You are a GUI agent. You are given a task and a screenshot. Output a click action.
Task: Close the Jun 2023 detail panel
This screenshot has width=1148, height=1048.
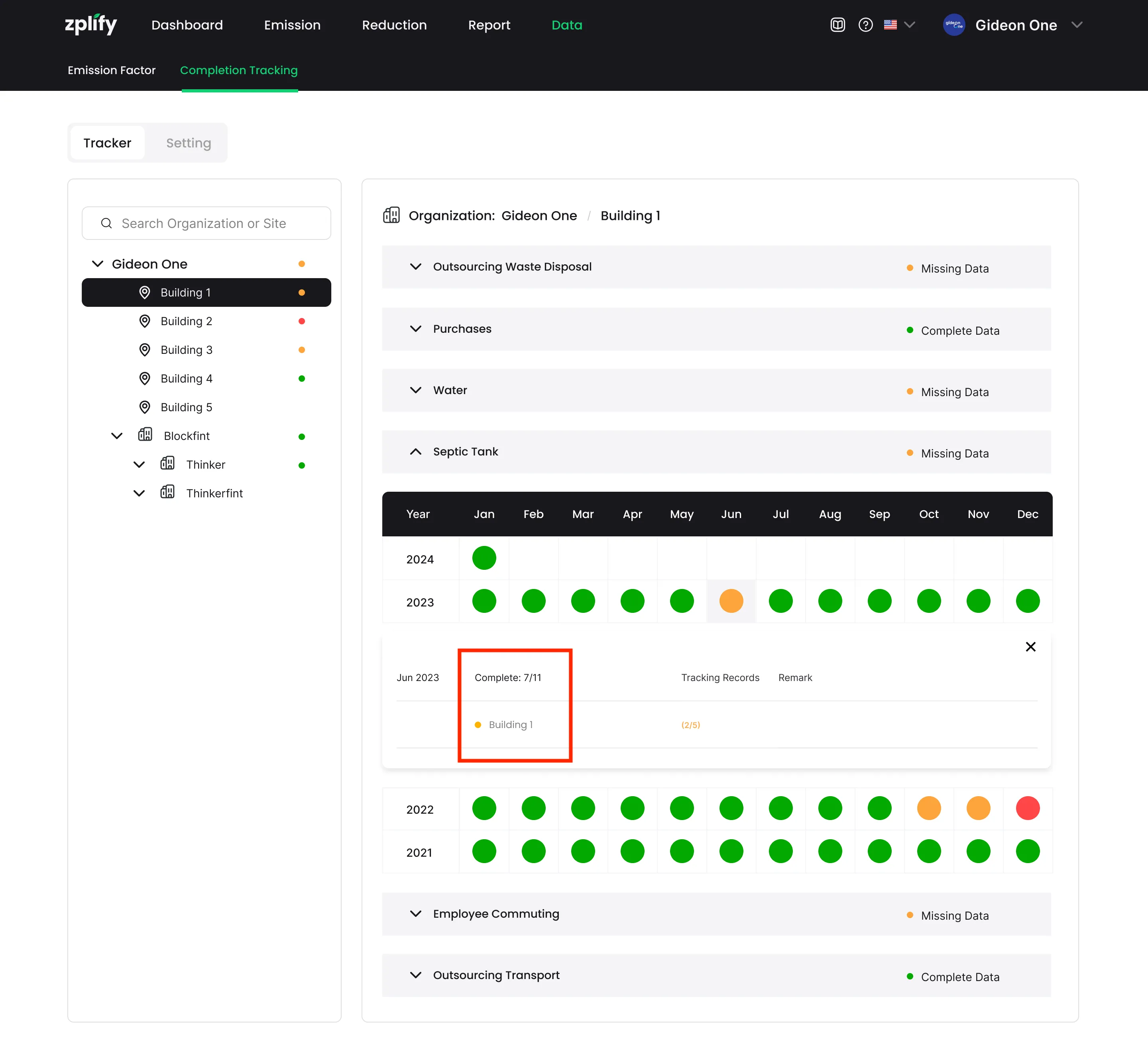point(1030,647)
